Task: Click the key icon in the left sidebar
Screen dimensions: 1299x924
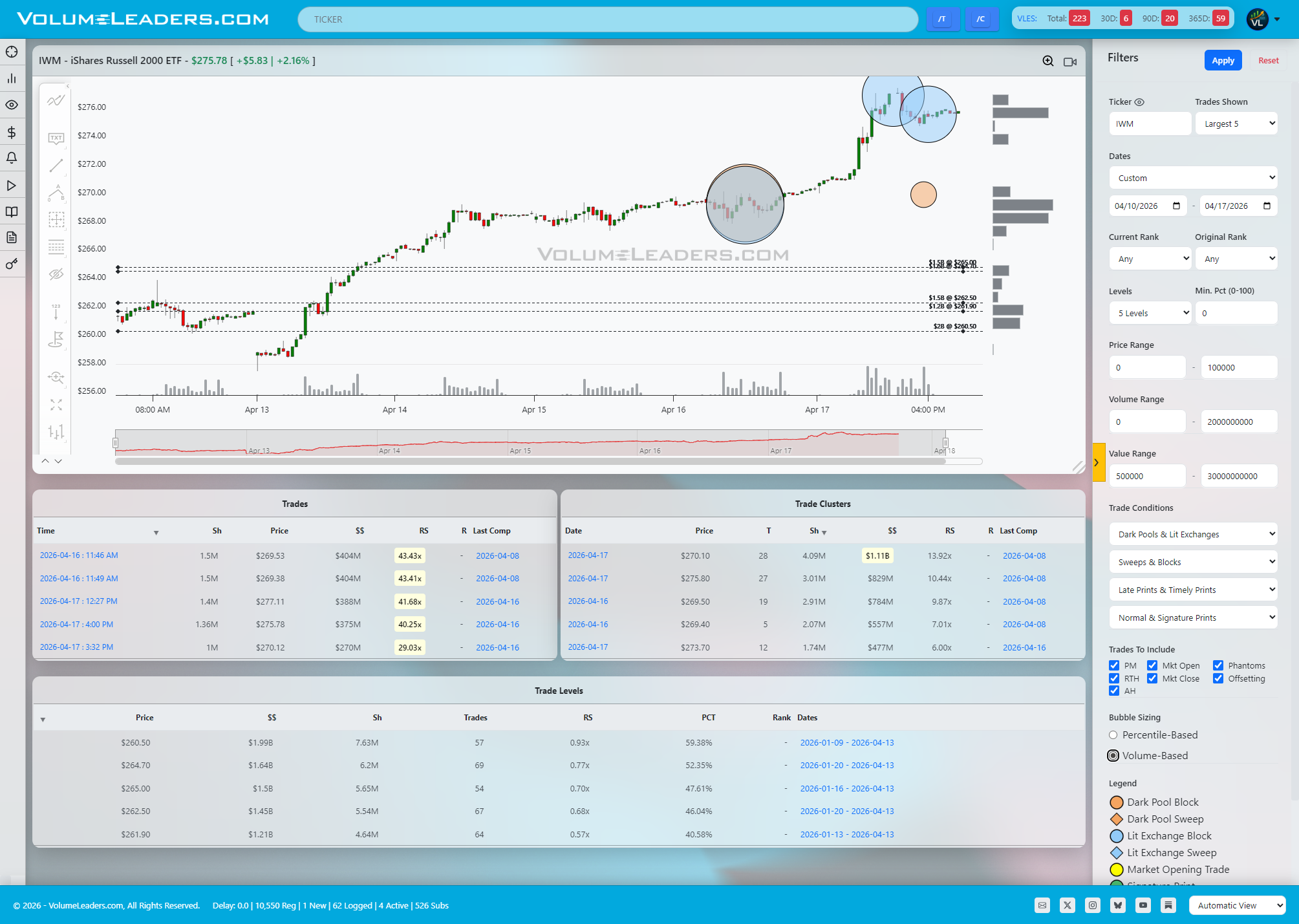Action: point(12,264)
